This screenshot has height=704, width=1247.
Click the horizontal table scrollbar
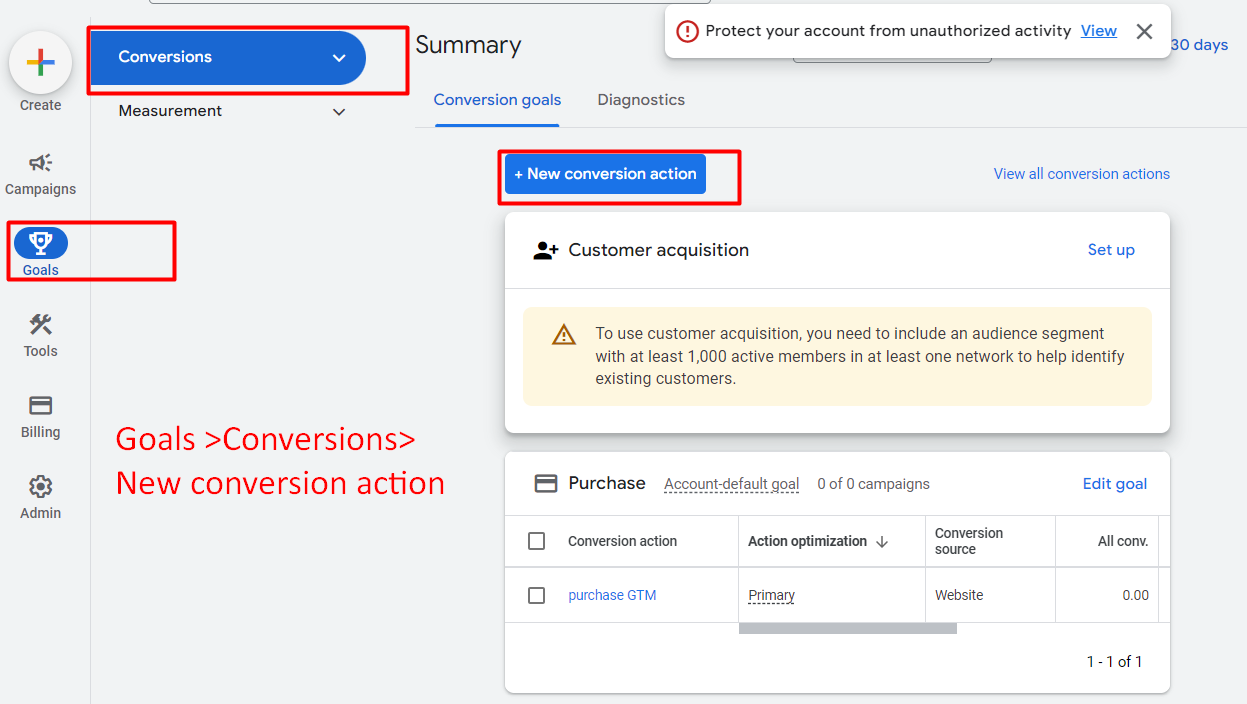pyautogui.click(x=847, y=629)
